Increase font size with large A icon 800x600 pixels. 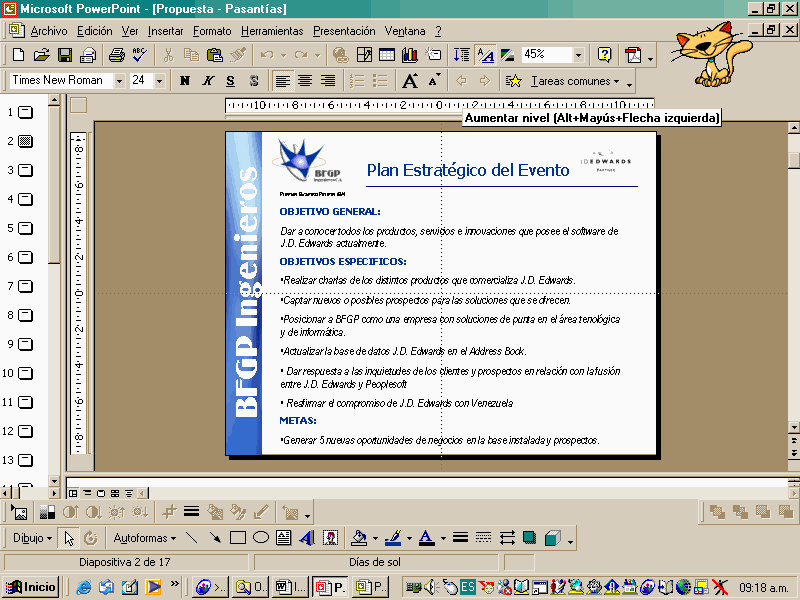point(410,81)
